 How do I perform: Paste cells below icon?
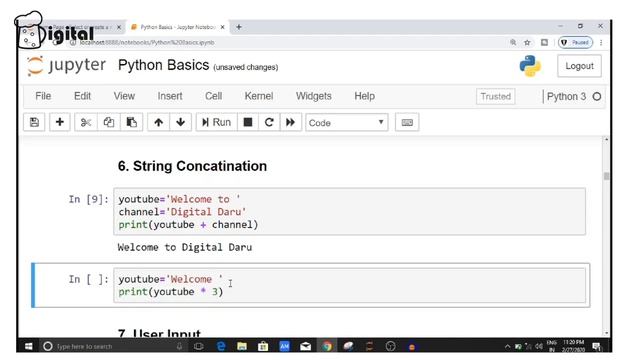131,122
